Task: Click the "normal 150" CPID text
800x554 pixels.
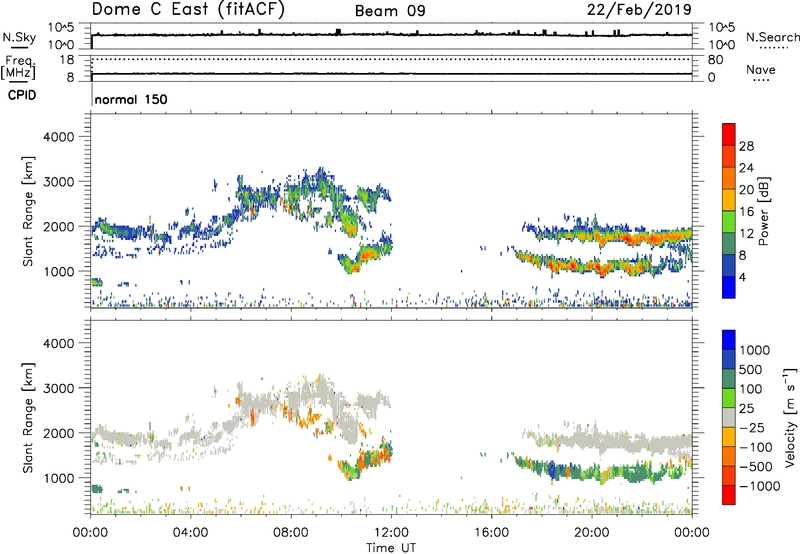Action: pyautogui.click(x=131, y=99)
